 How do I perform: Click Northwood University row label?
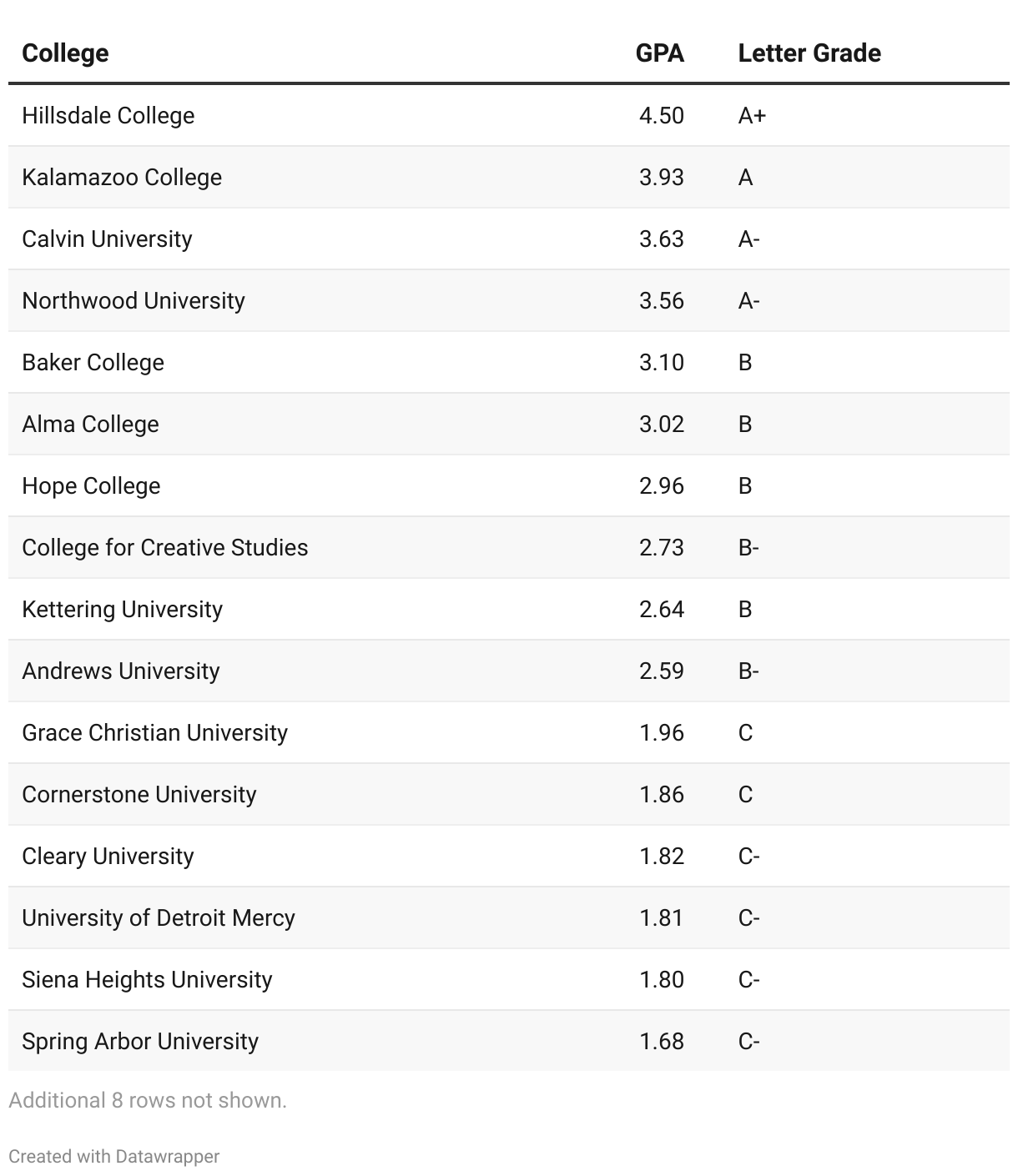tap(134, 300)
